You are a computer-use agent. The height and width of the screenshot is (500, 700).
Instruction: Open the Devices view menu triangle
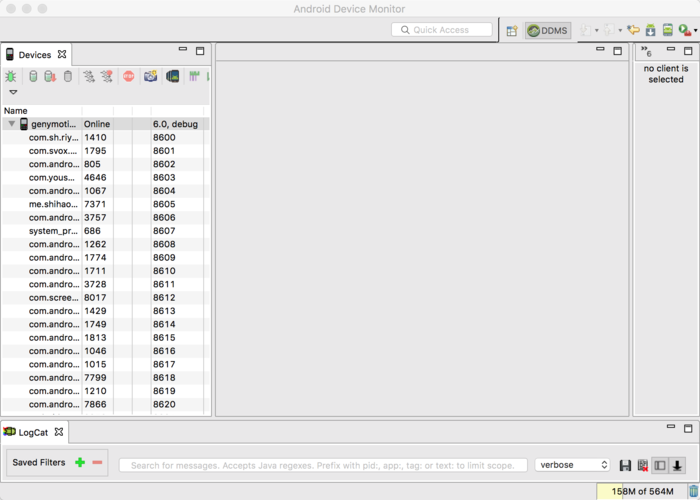[x=13, y=92]
